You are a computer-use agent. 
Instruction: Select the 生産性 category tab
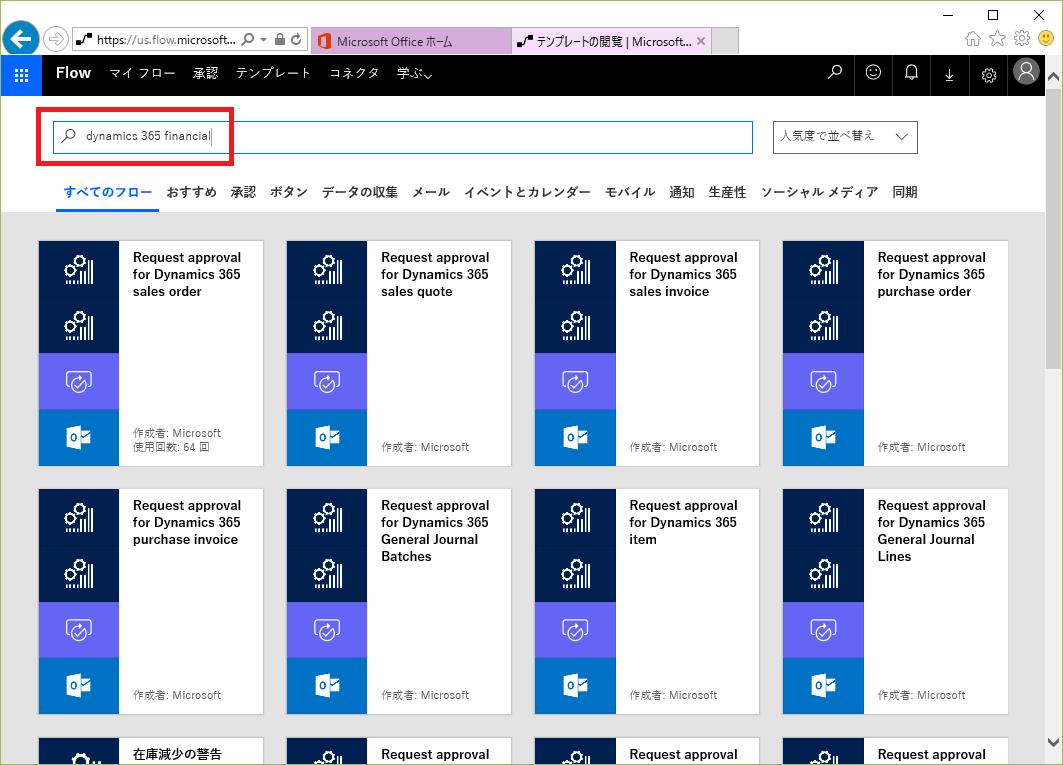point(727,192)
